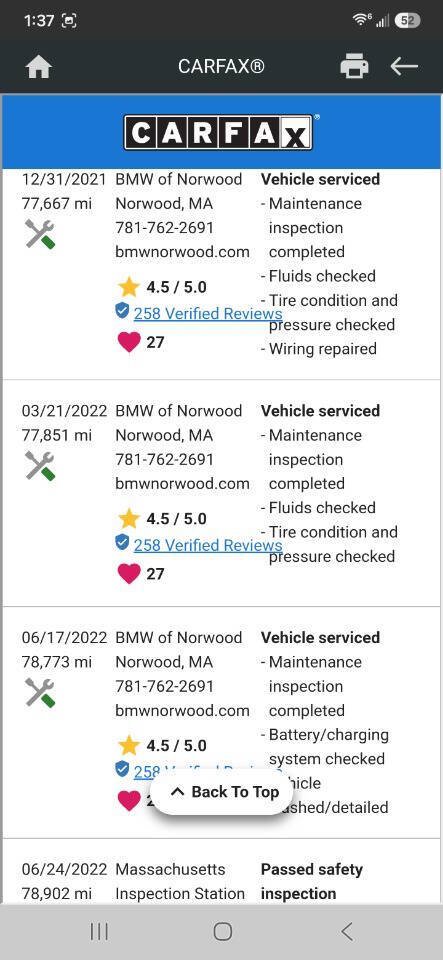Tap the Back To Top button
Screen dimensions: 443x960
click(223, 792)
